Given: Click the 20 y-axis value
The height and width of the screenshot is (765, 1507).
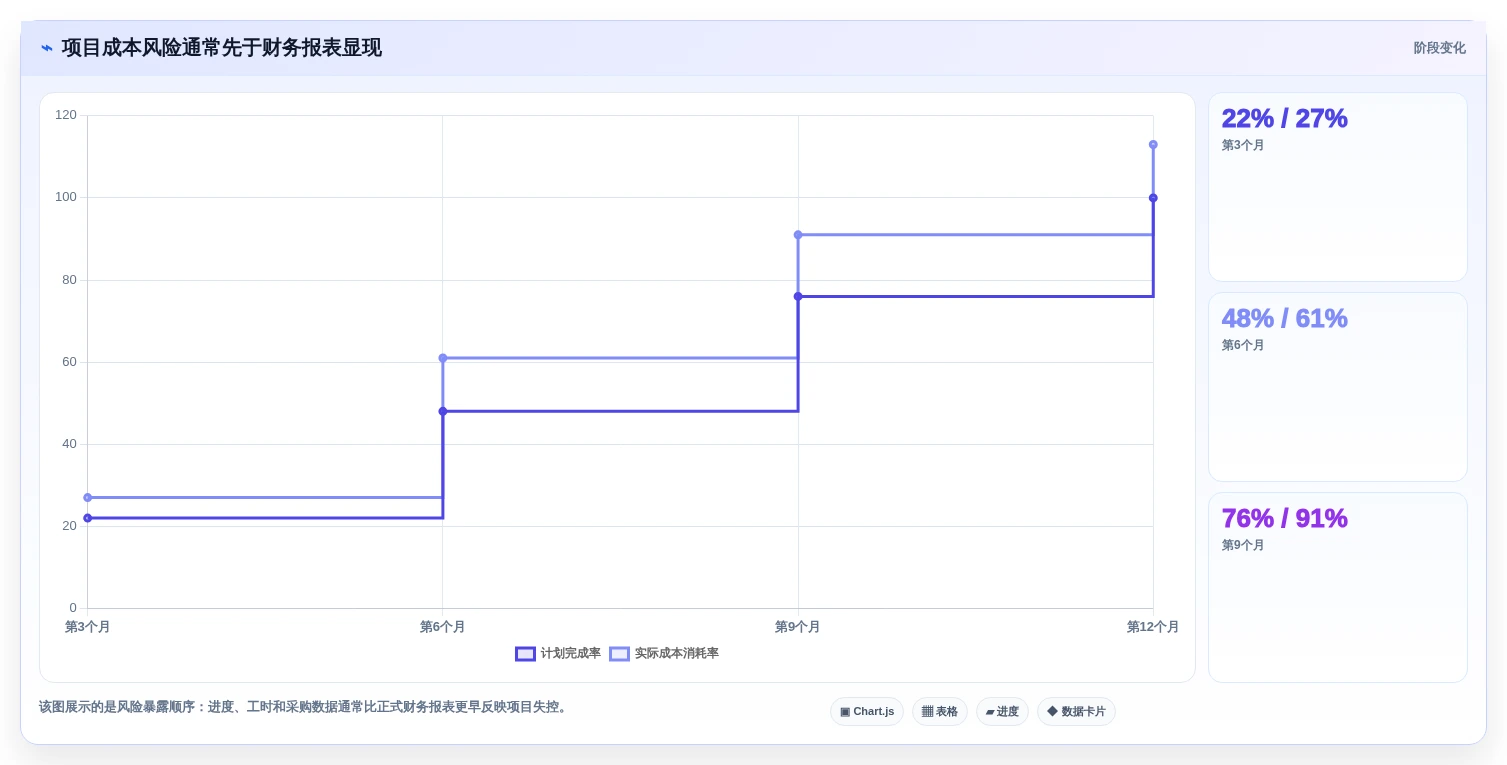Looking at the screenshot, I should 69,526.
